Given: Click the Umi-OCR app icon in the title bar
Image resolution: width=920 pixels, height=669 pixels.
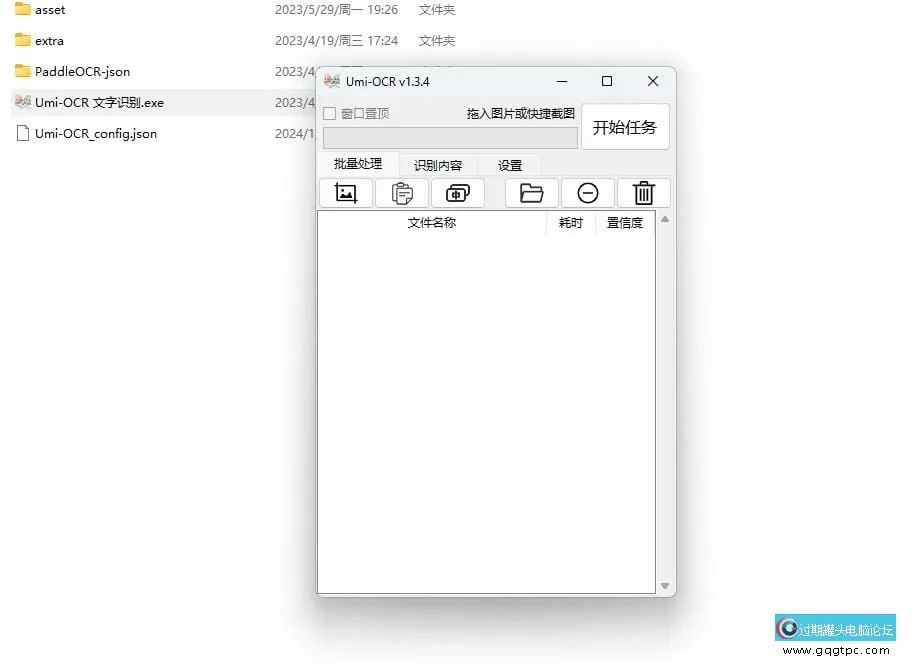Looking at the screenshot, I should [331, 81].
